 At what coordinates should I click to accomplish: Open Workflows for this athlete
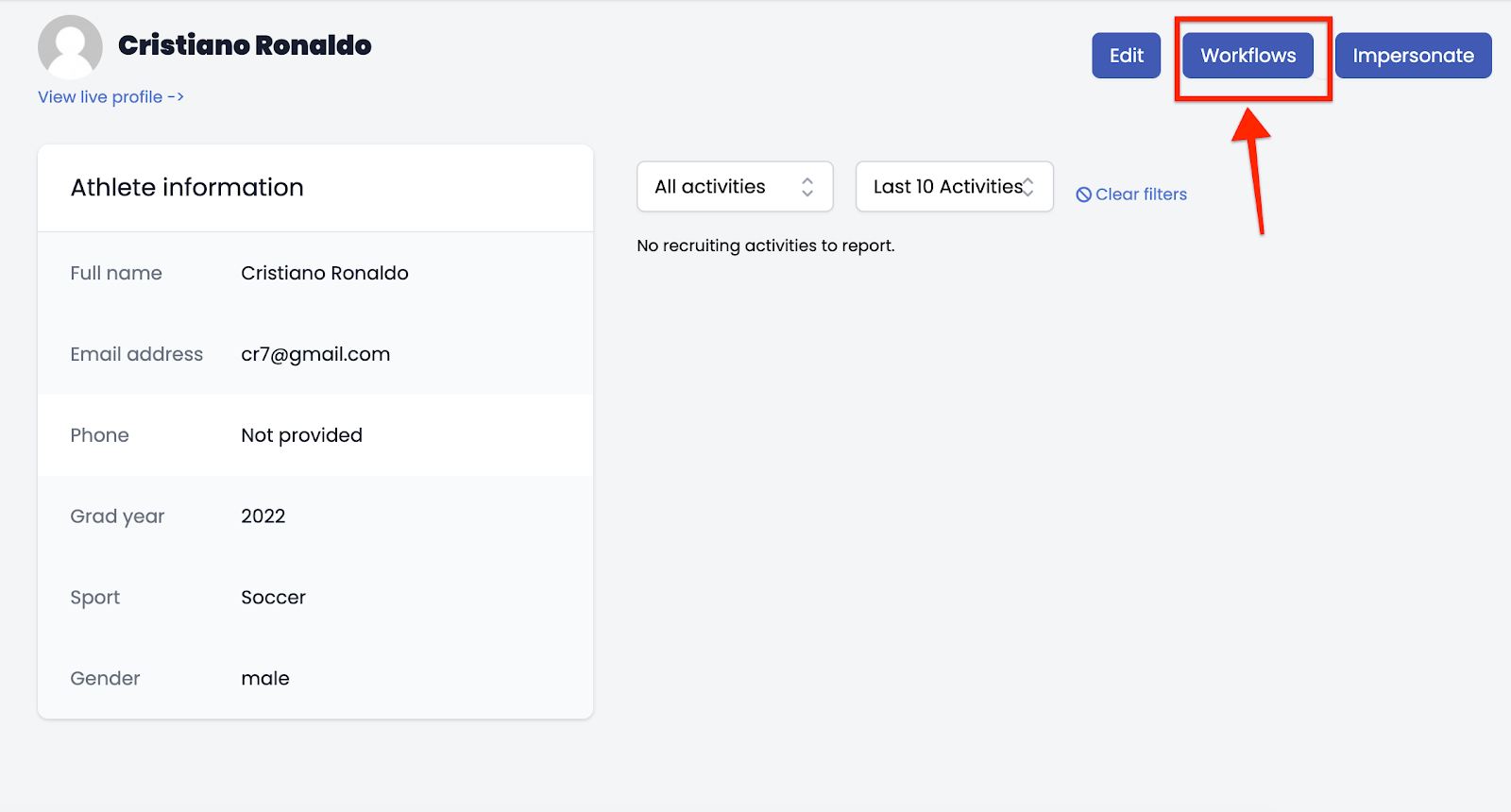[1248, 56]
